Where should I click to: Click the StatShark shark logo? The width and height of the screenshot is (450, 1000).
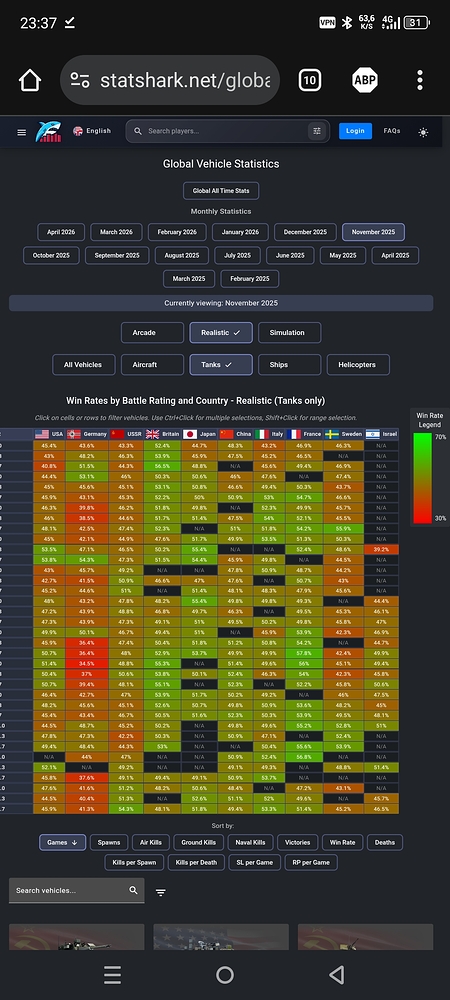tap(48, 131)
